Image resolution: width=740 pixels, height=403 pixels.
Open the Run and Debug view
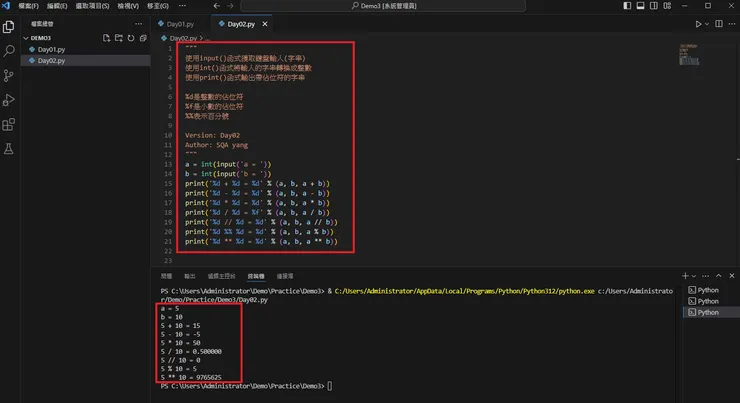coord(8,100)
